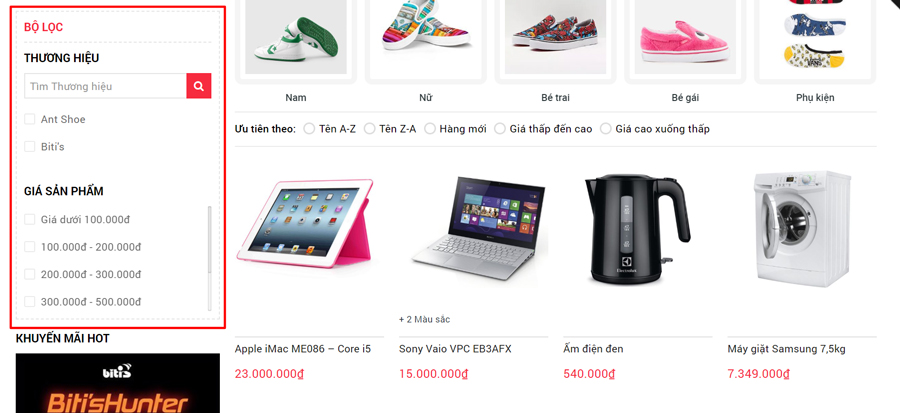Click the red brand search magnifier button
Viewport: 900px width, 413px height.
(x=199, y=86)
